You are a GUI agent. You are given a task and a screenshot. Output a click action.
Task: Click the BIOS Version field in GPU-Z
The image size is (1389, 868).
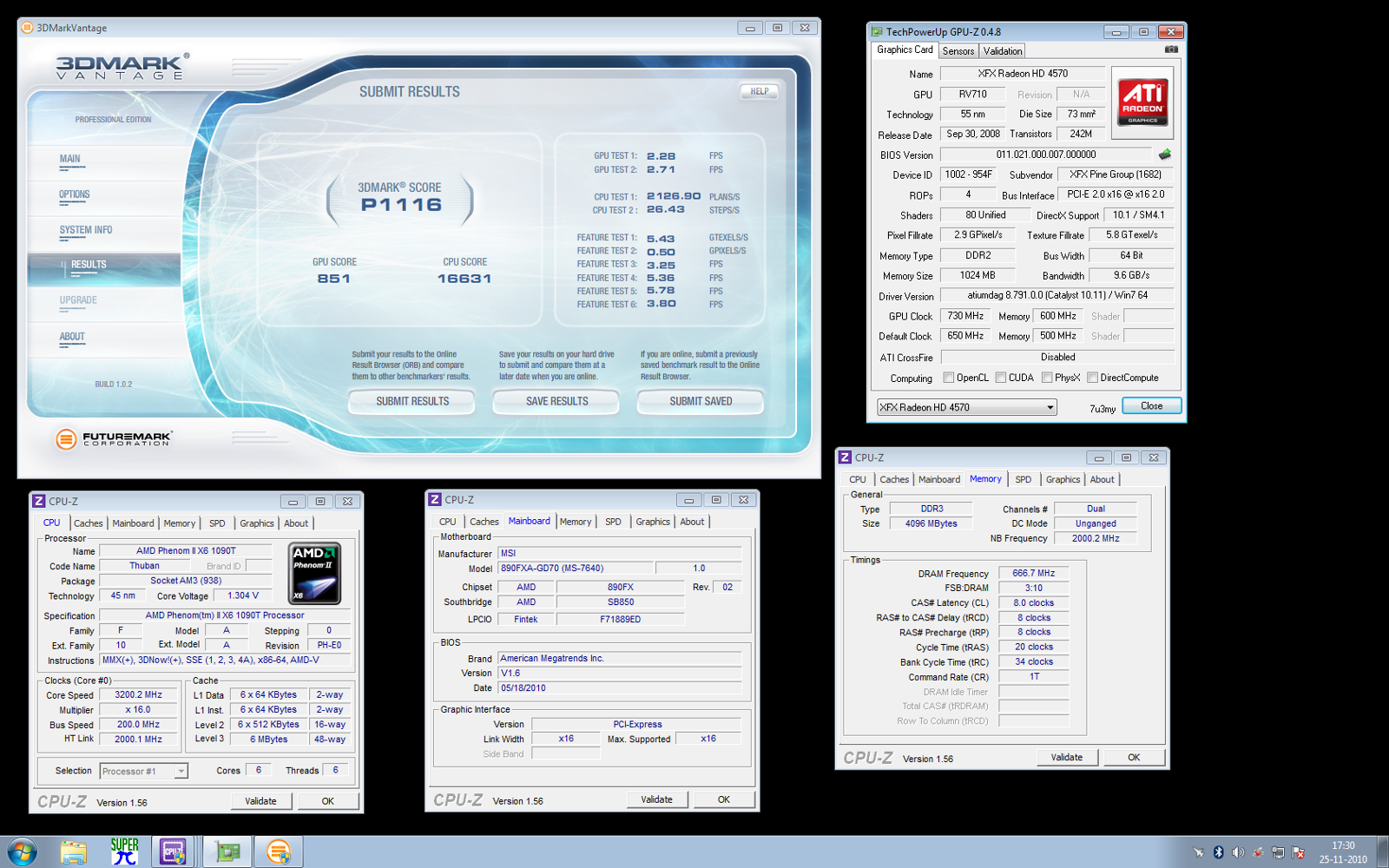pos(1046,155)
